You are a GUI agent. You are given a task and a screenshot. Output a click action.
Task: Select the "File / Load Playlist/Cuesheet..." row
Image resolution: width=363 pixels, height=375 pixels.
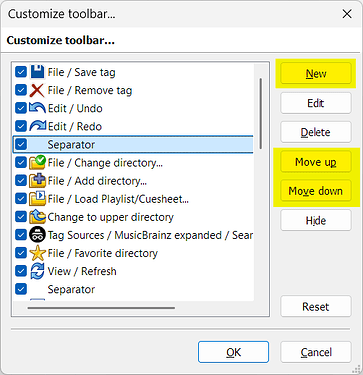133,198
